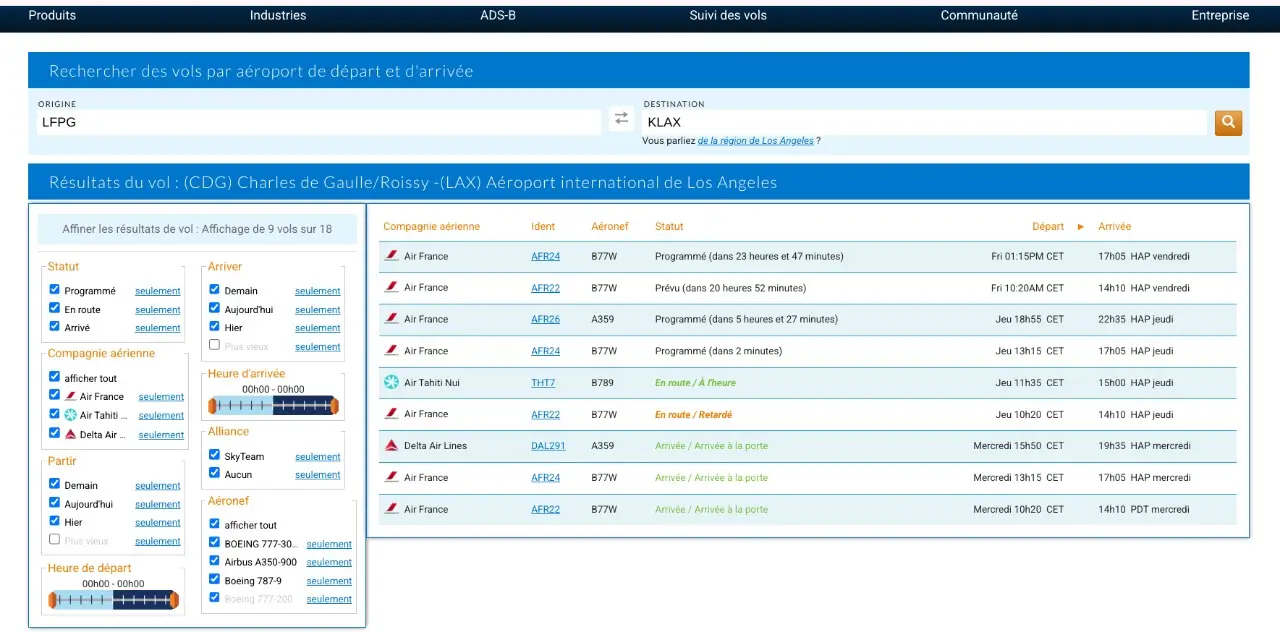The image size is (1280, 632).
Task: Toggle Hier checkbox under Arriver
Action: [214, 326]
